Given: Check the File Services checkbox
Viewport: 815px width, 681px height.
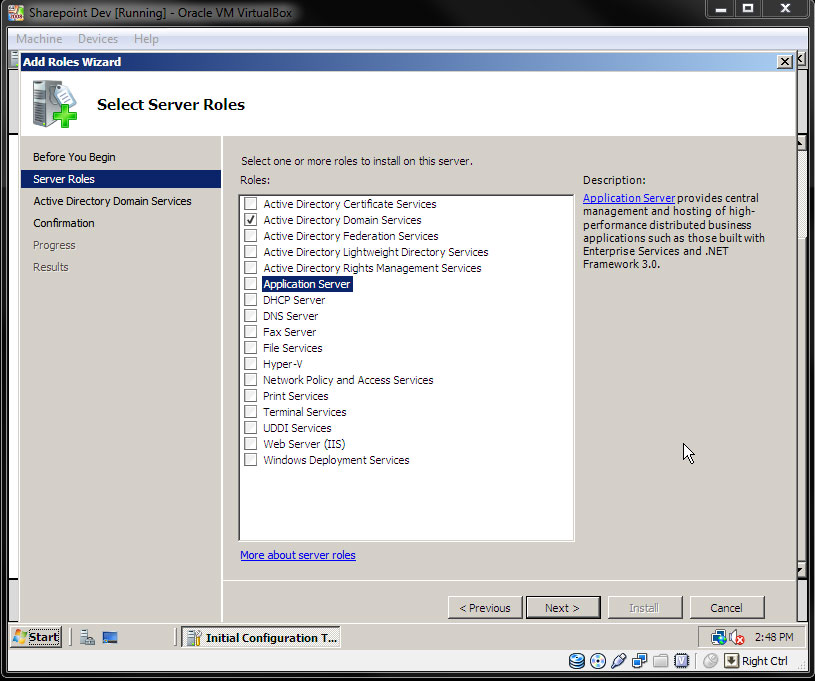Looking at the screenshot, I should point(251,348).
